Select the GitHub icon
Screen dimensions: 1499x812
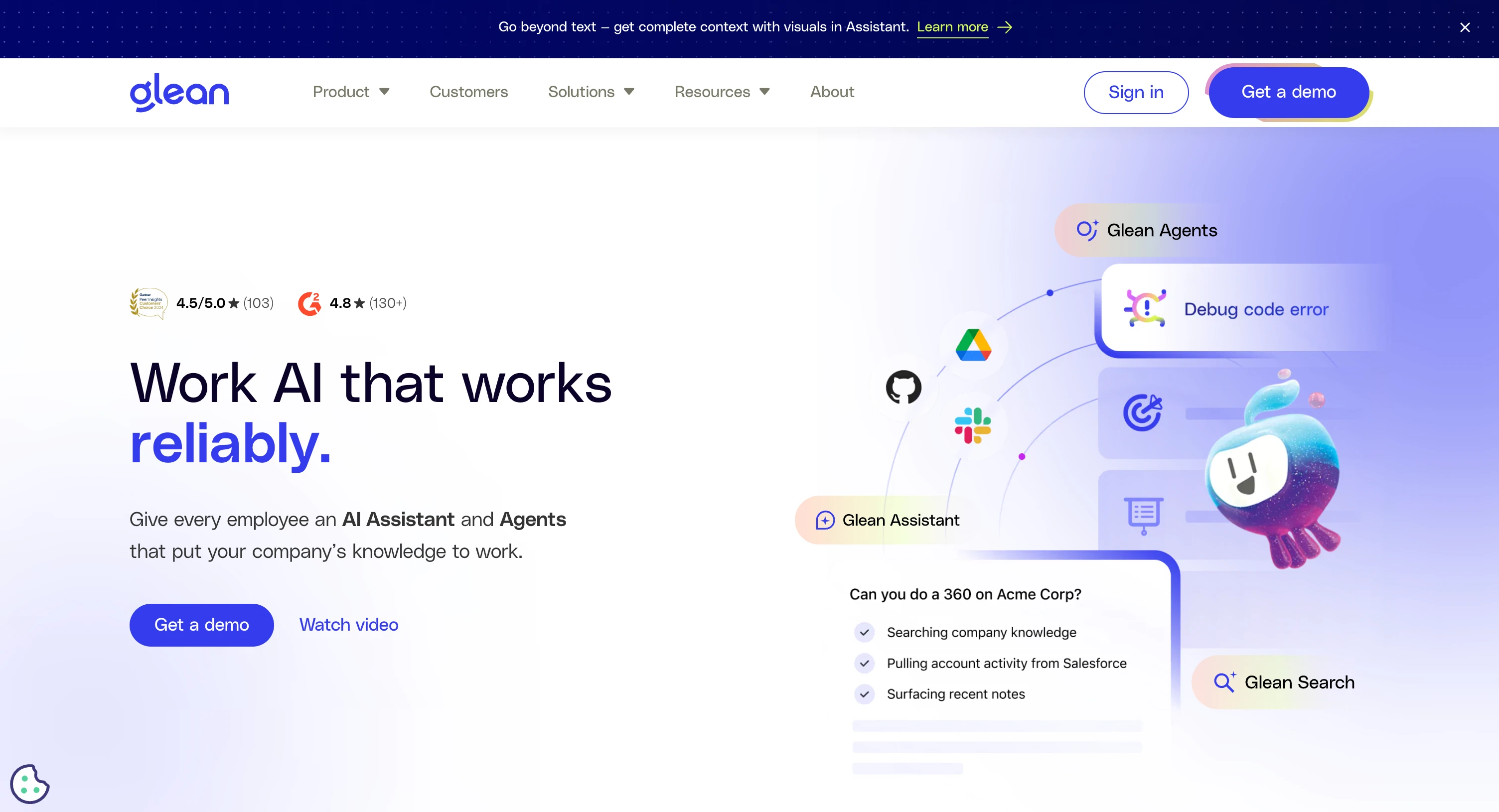point(903,387)
